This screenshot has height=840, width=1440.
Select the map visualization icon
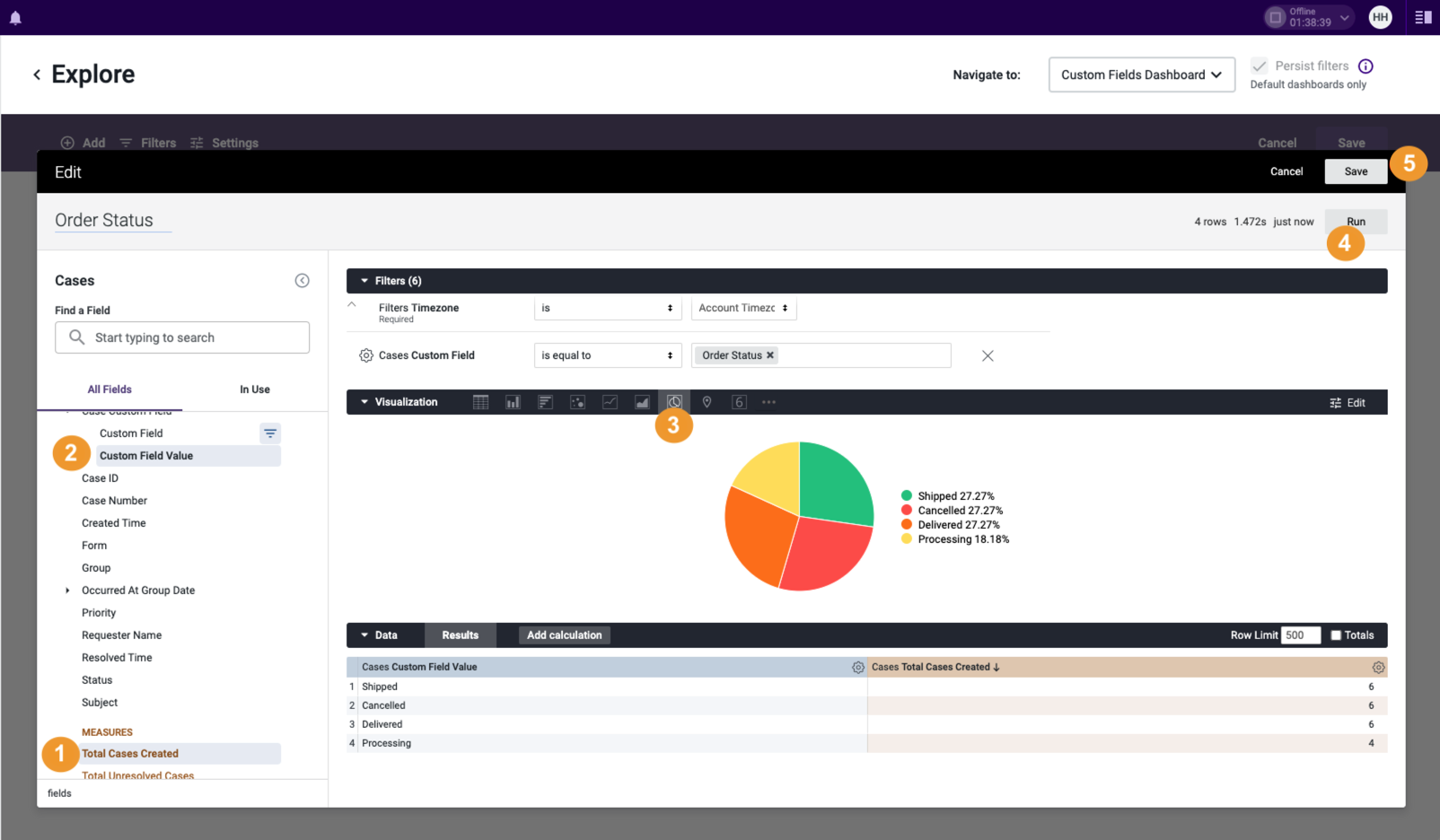(707, 402)
